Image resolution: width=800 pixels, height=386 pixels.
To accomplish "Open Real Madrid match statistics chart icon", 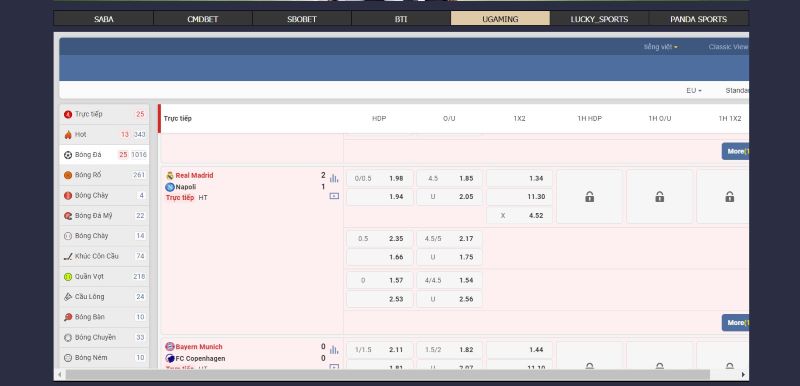I will [x=334, y=178].
